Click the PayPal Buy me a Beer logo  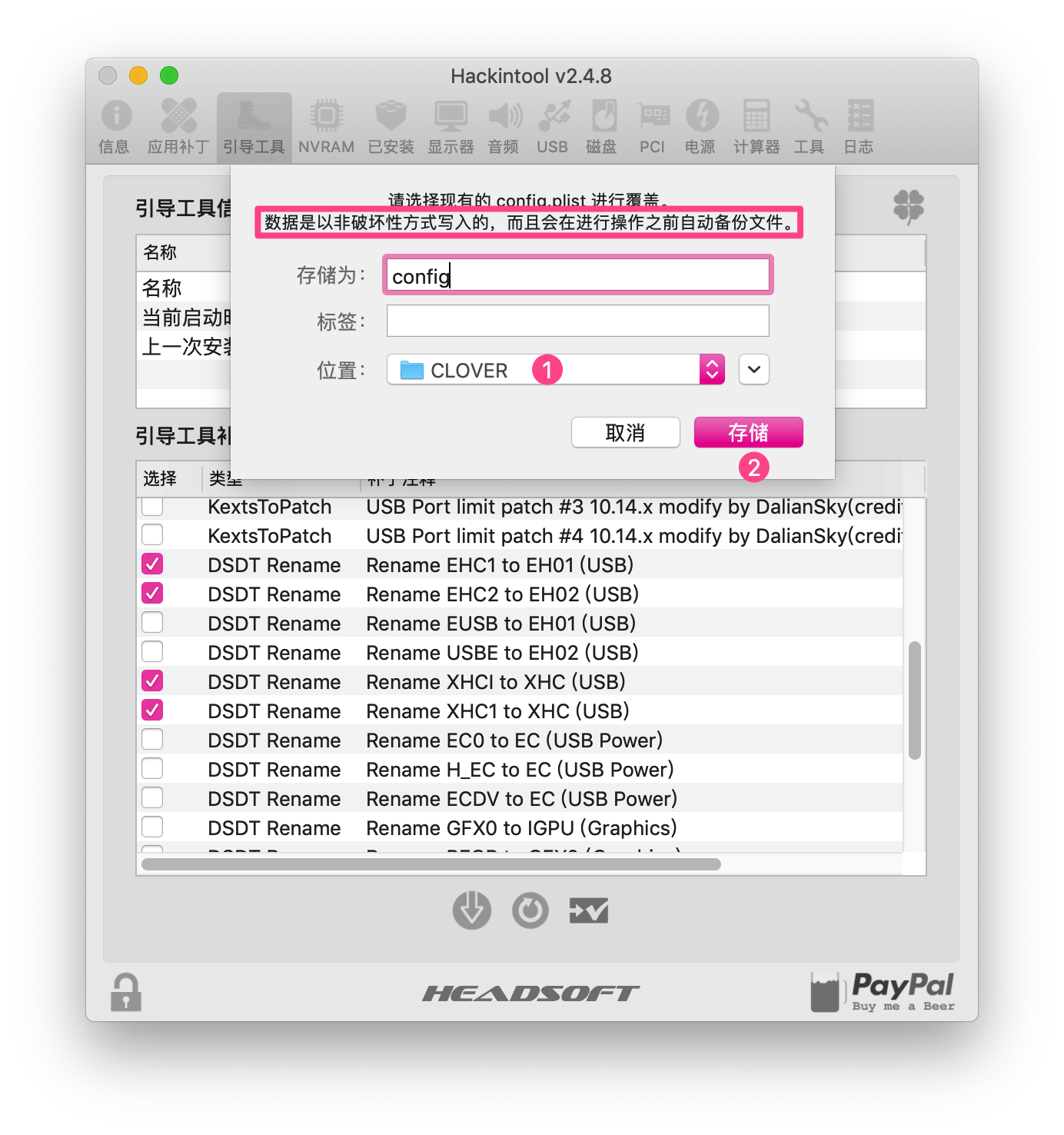[x=883, y=991]
